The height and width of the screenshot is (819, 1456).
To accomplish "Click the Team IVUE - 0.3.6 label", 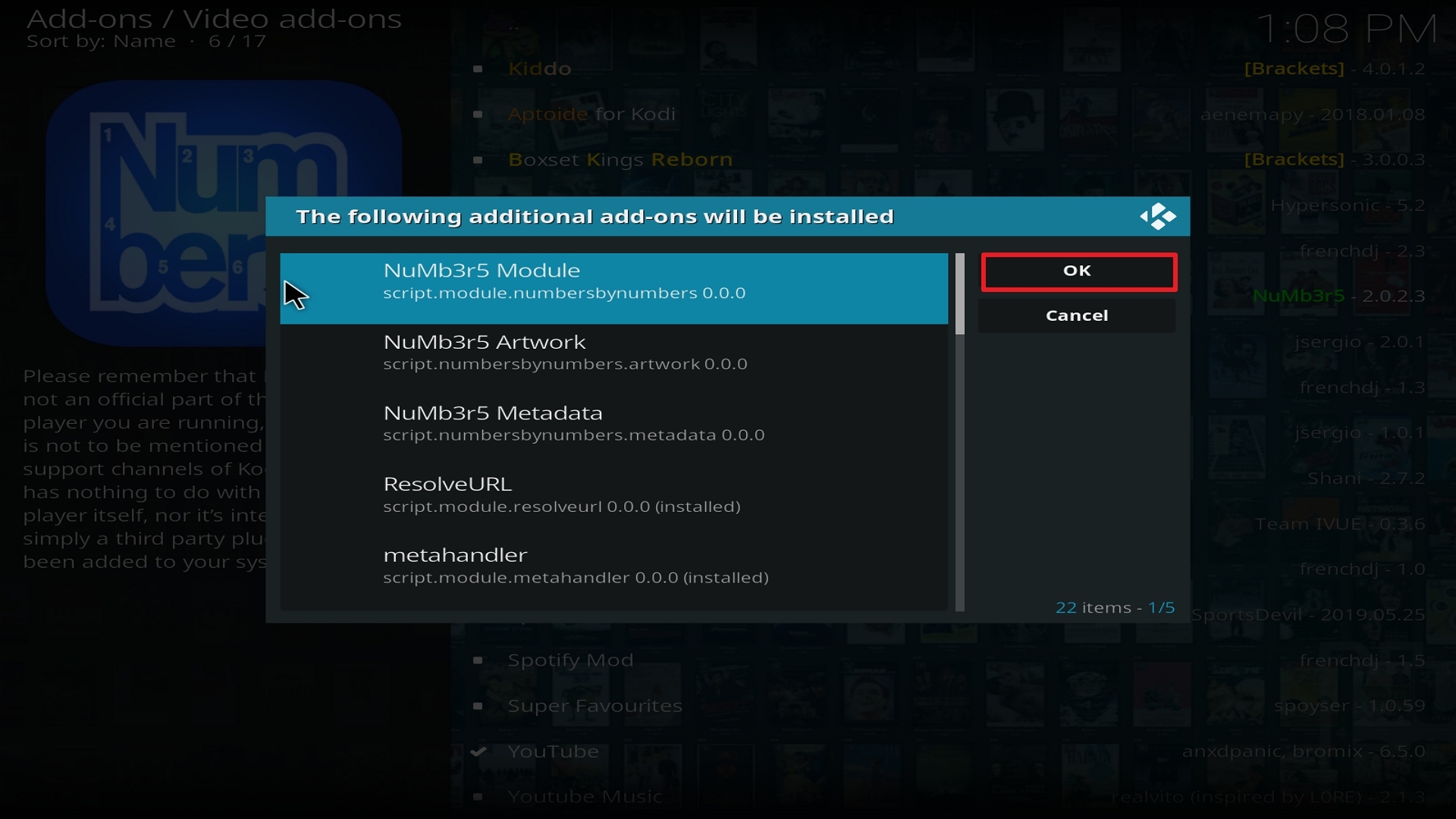I will [x=1340, y=524].
